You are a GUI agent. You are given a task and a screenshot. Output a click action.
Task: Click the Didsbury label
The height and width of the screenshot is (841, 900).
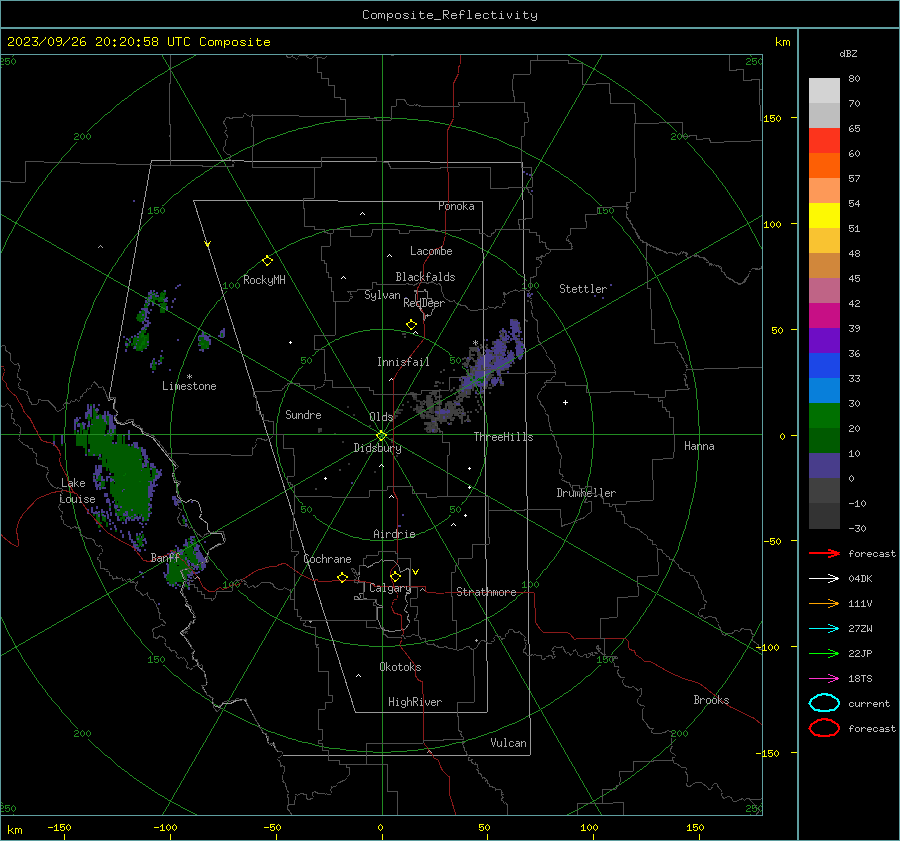[377, 448]
